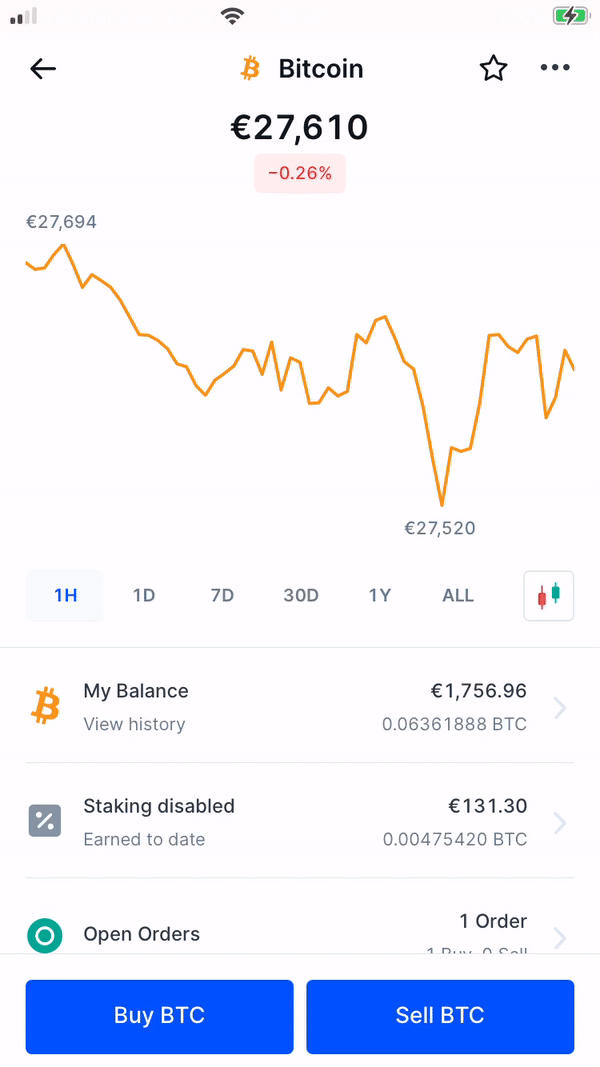Tap the -0.26% price change badge
Viewport: 600px width, 1067px height.
point(300,173)
